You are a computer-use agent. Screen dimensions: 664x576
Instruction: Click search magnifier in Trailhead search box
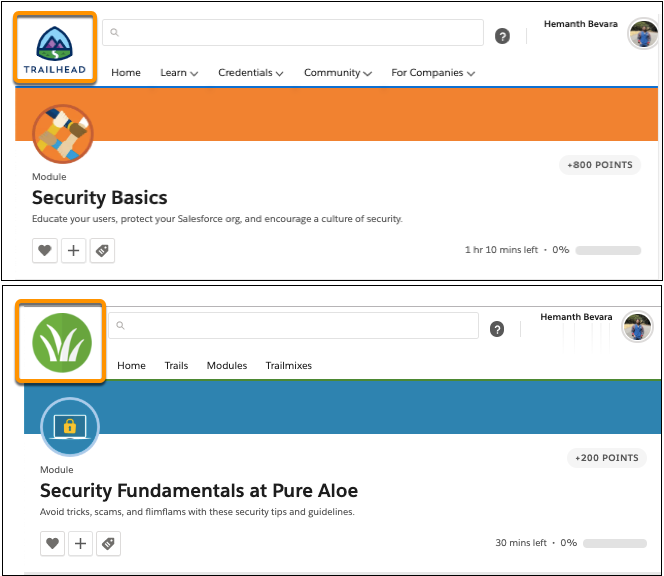tap(114, 32)
